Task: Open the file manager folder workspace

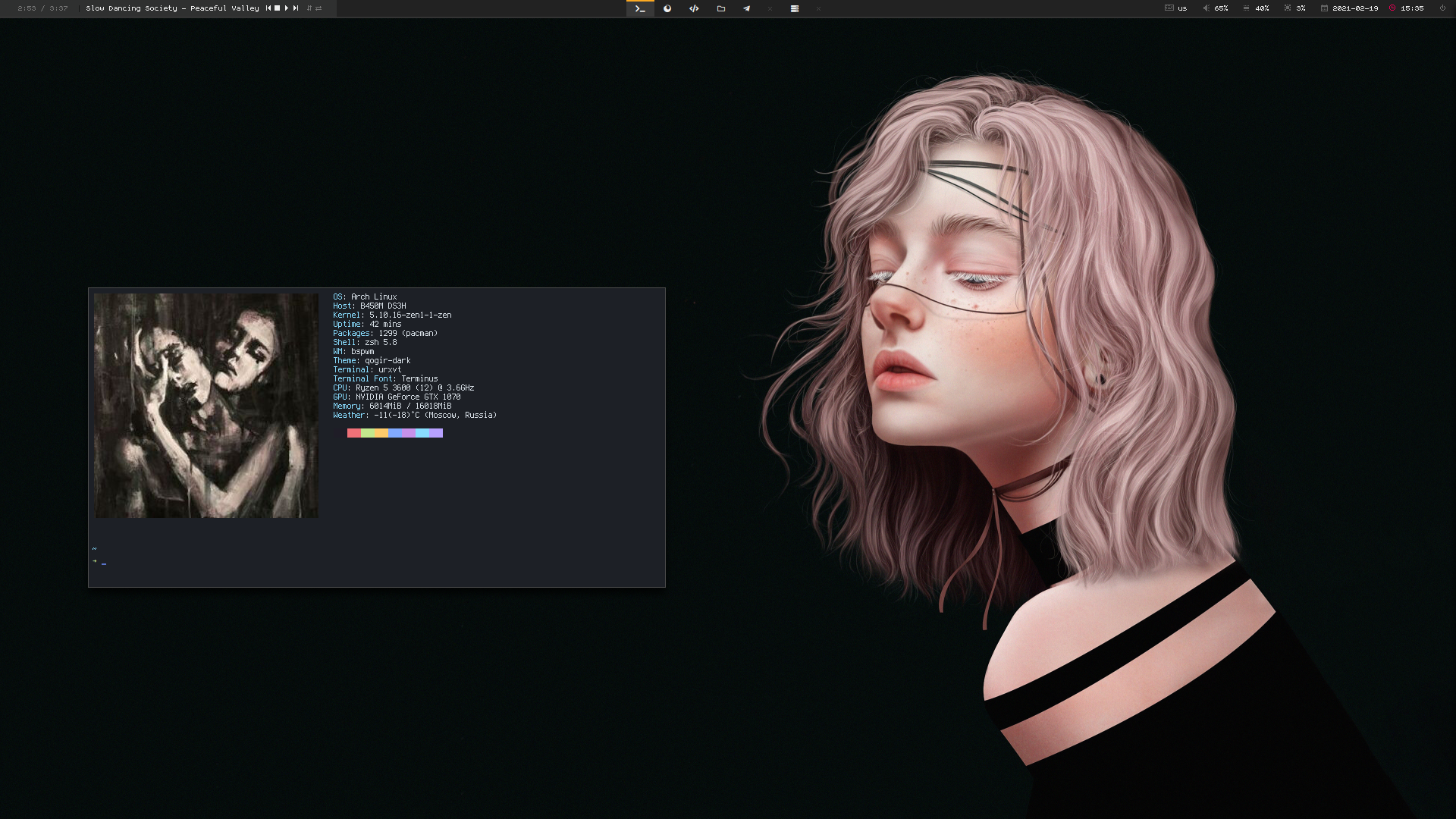Action: (x=721, y=8)
